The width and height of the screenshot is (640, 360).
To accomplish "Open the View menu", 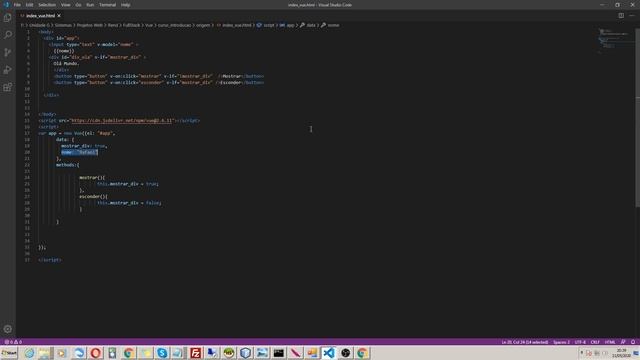I will coord(65,5).
